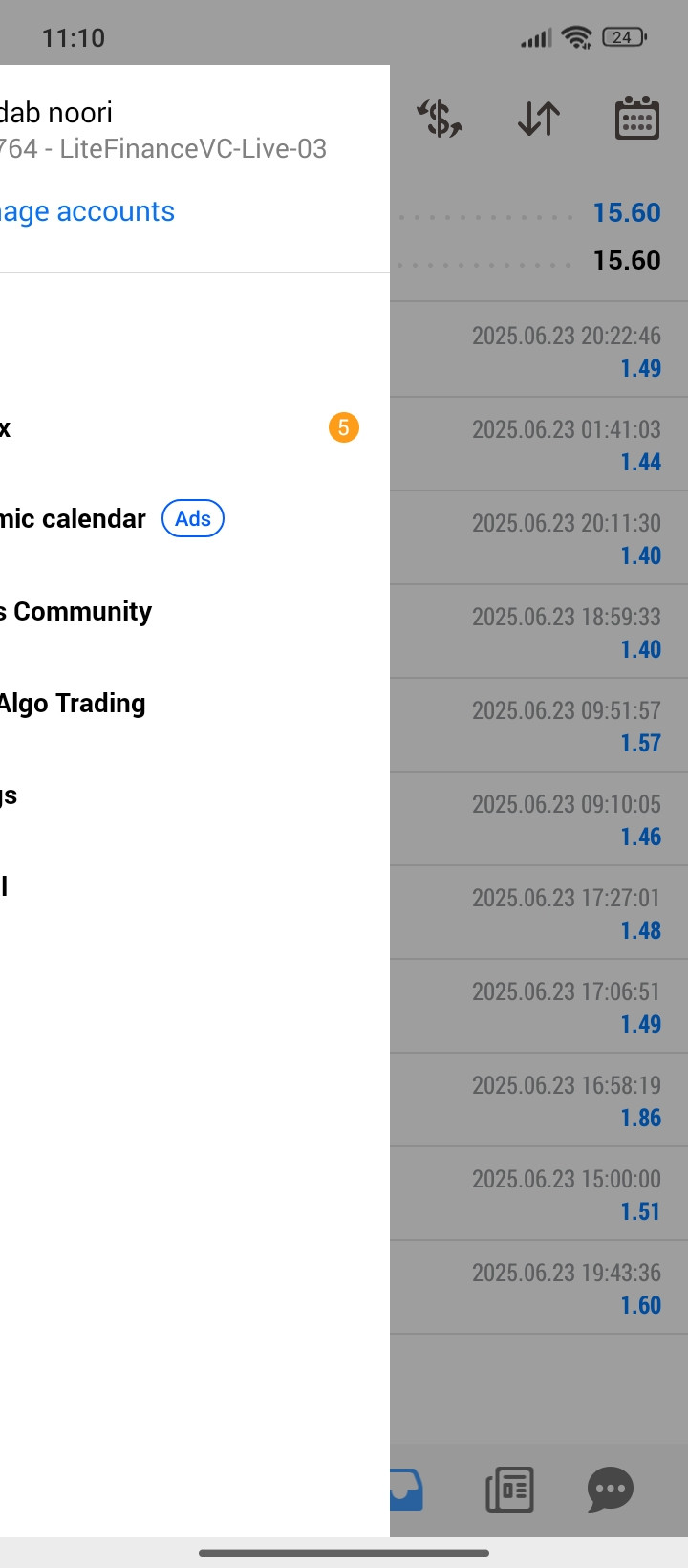Open the 15:00:00 trade entry
Image resolution: width=688 pixels, height=1568 pixels.
(x=539, y=1194)
